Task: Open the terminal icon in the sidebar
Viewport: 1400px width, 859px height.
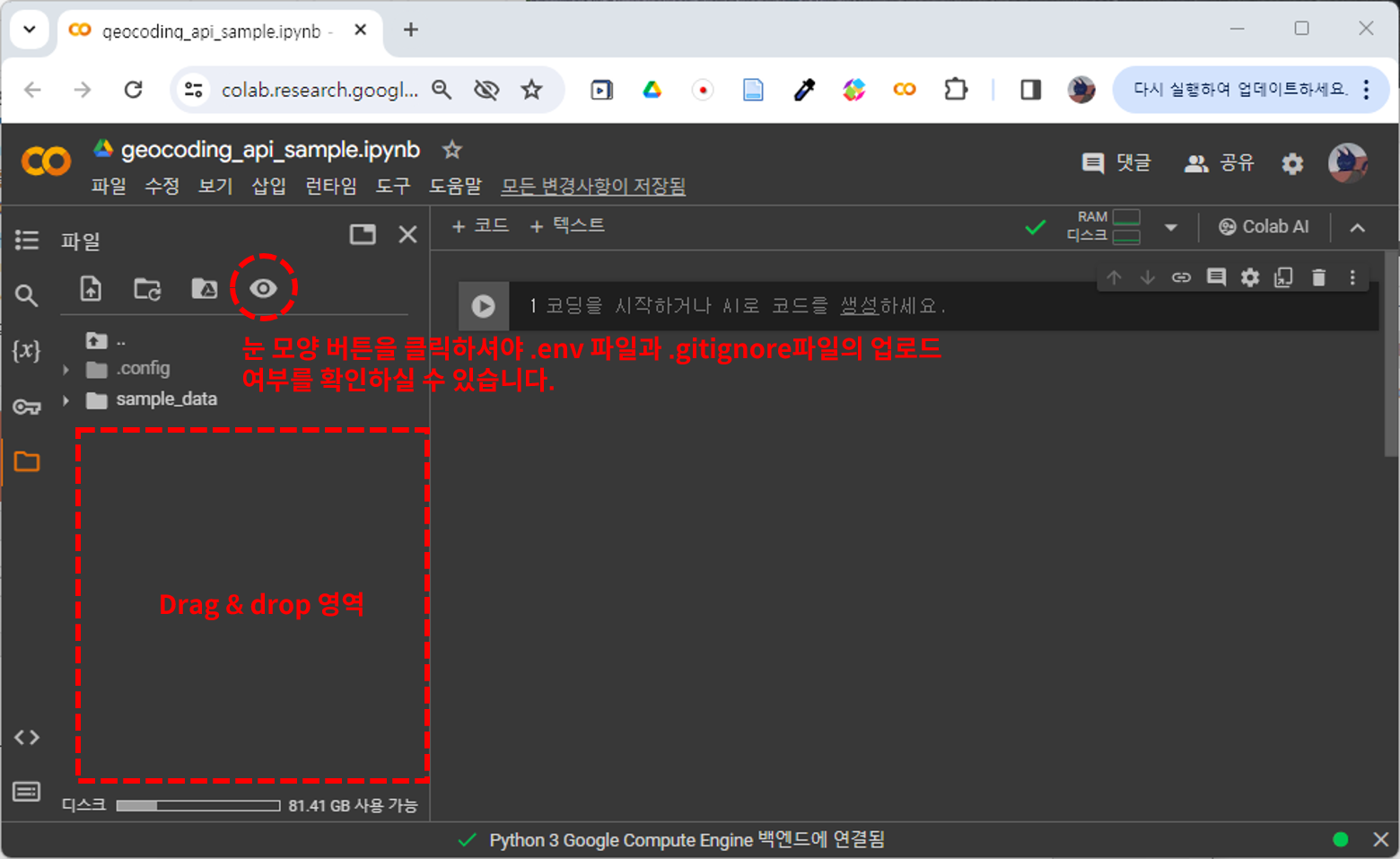Action: tap(27, 792)
